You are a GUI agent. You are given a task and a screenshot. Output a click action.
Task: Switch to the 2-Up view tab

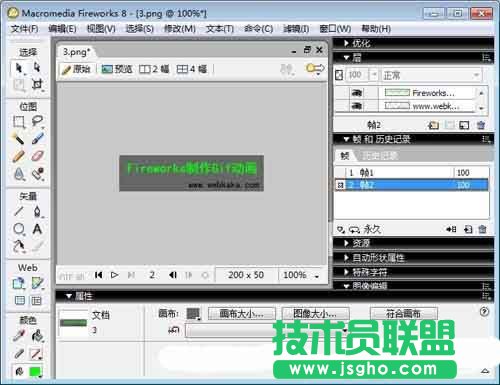(x=154, y=69)
